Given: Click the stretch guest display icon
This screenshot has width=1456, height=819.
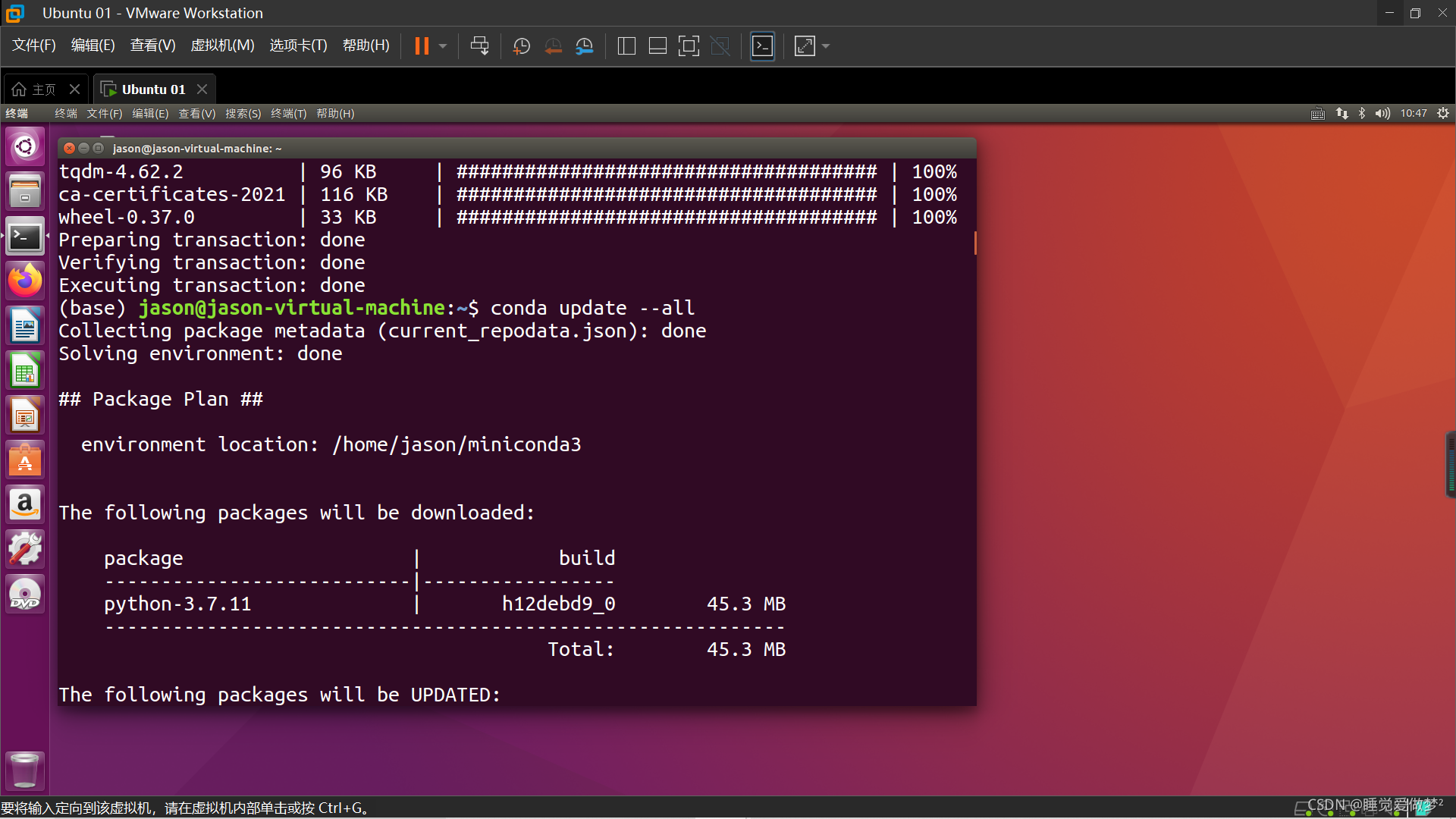Looking at the screenshot, I should tap(805, 46).
